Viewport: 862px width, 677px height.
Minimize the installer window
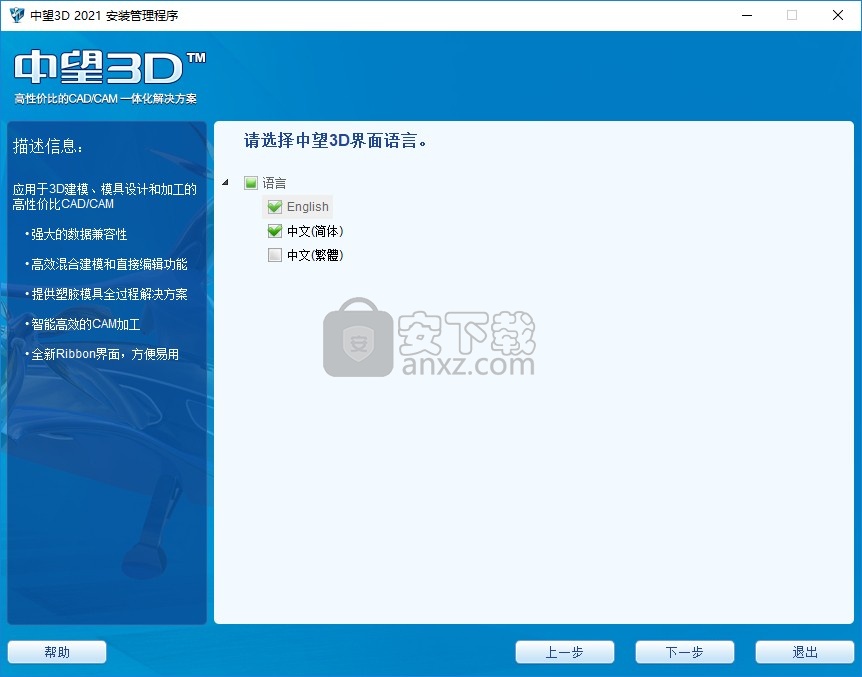tap(747, 15)
